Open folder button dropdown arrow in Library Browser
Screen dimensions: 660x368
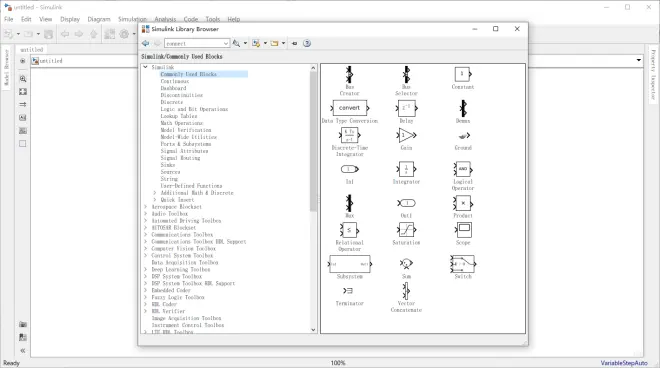(283, 43)
